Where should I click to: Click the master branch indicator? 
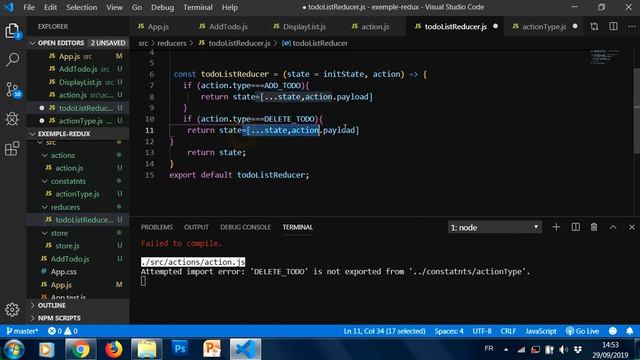(x=22, y=331)
